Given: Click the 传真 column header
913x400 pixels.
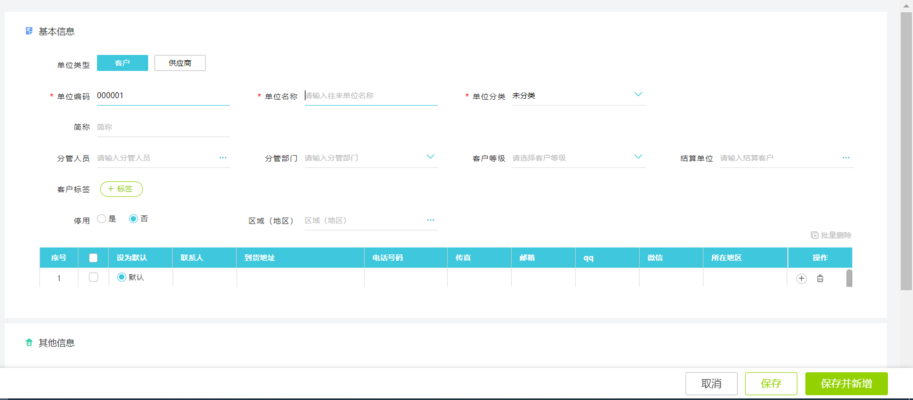Looking at the screenshot, I should 479,257.
